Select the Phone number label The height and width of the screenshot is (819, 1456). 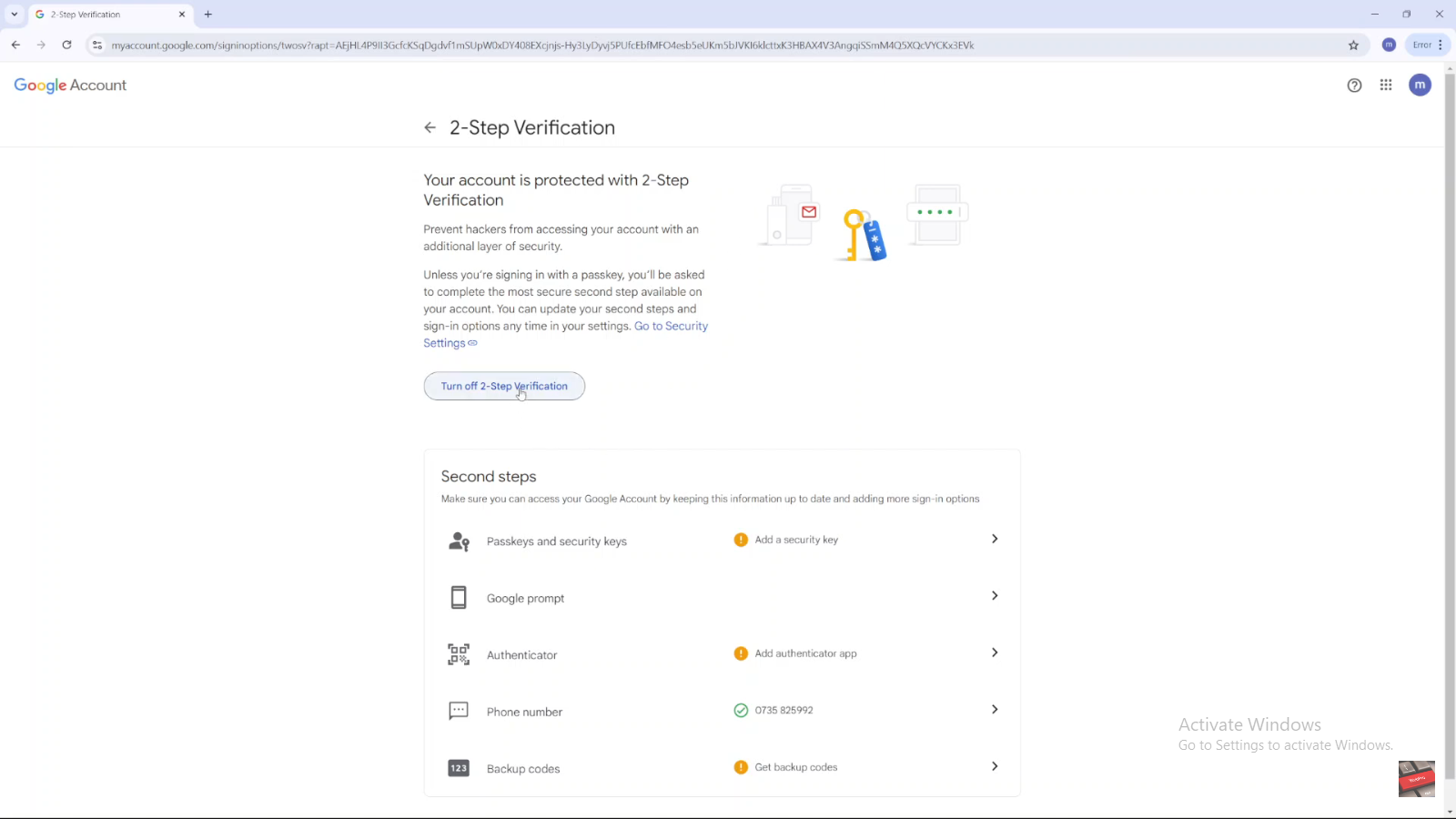[x=524, y=712]
